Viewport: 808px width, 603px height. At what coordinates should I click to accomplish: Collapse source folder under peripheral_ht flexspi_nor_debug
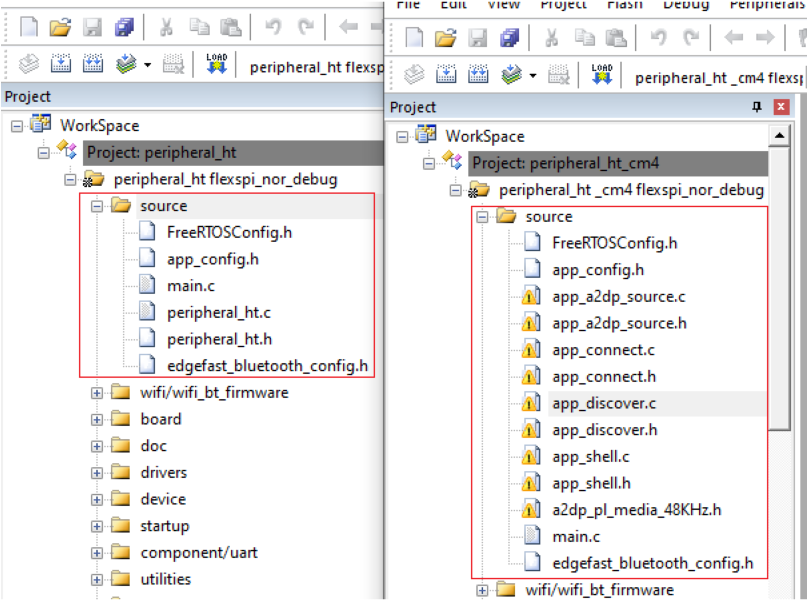pos(97,206)
